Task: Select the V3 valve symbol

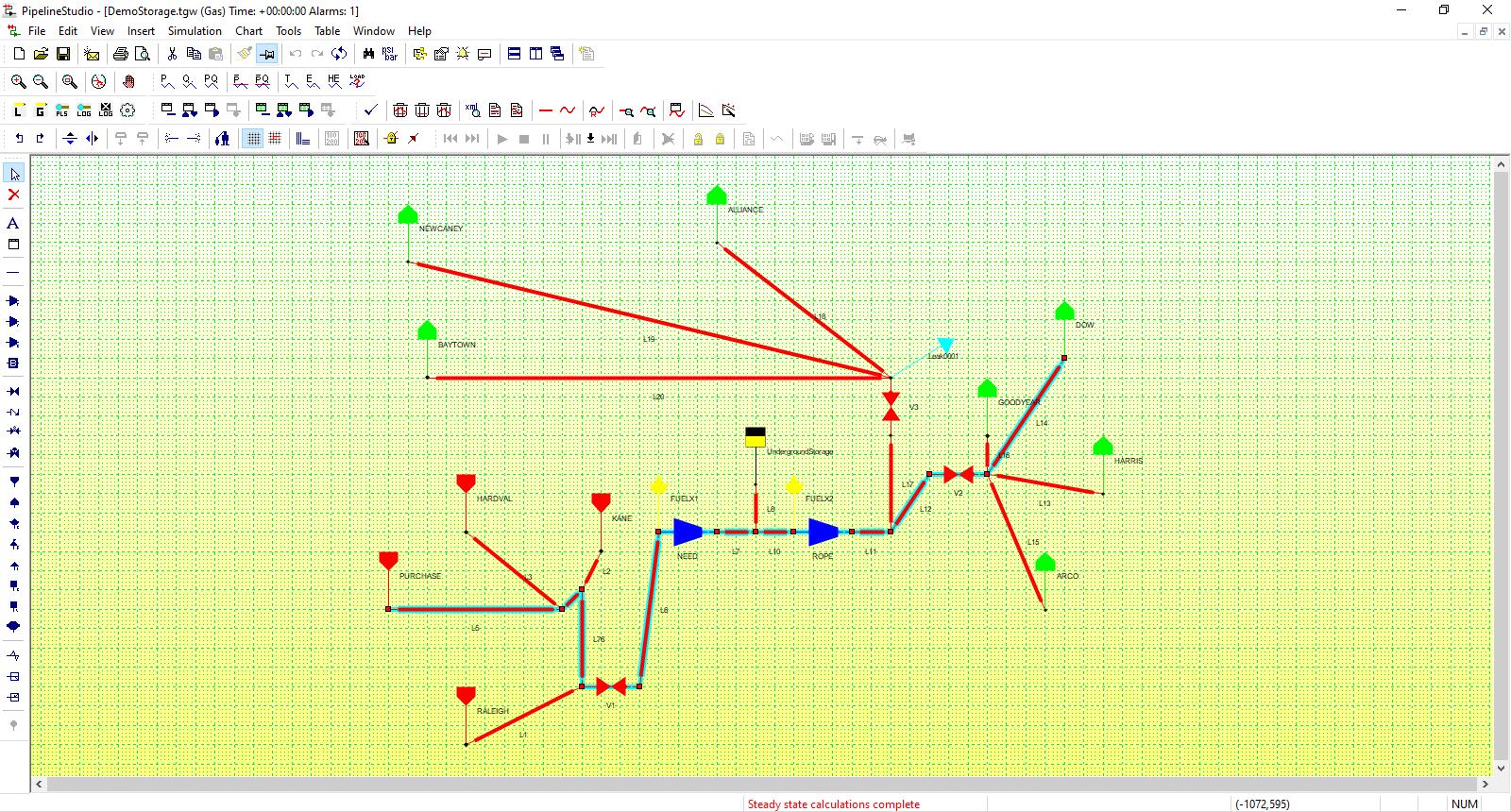Action: click(x=891, y=406)
